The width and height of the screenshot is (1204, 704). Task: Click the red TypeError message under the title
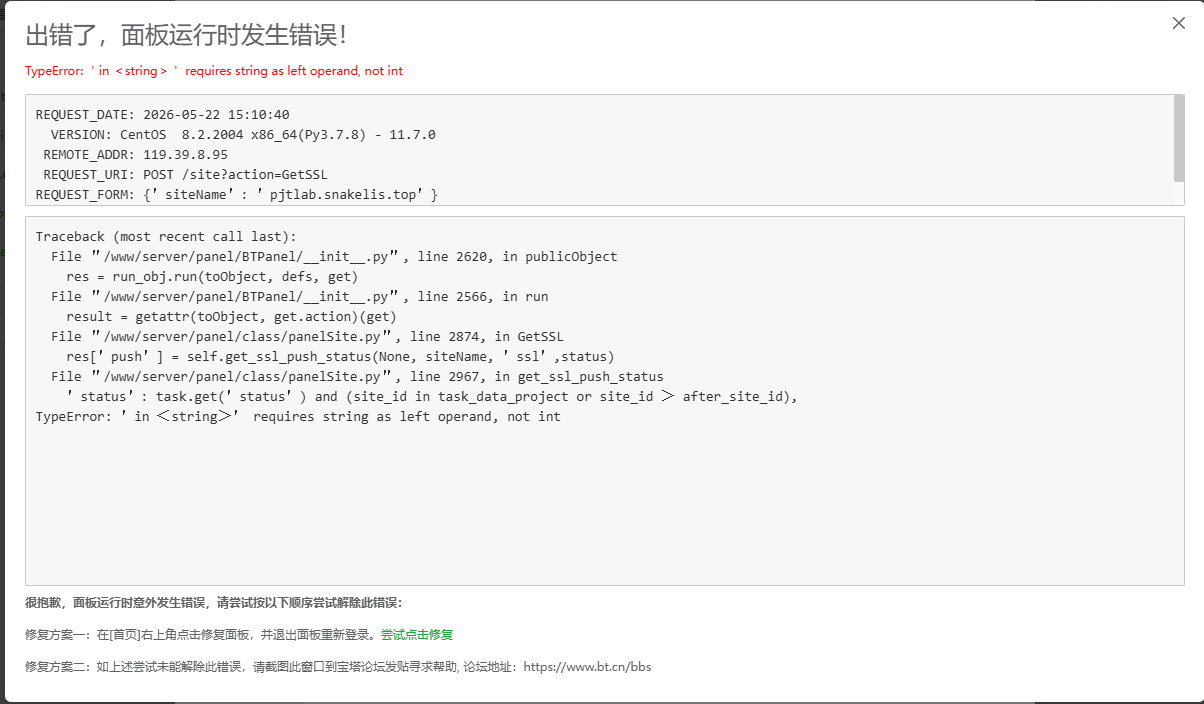click(214, 71)
